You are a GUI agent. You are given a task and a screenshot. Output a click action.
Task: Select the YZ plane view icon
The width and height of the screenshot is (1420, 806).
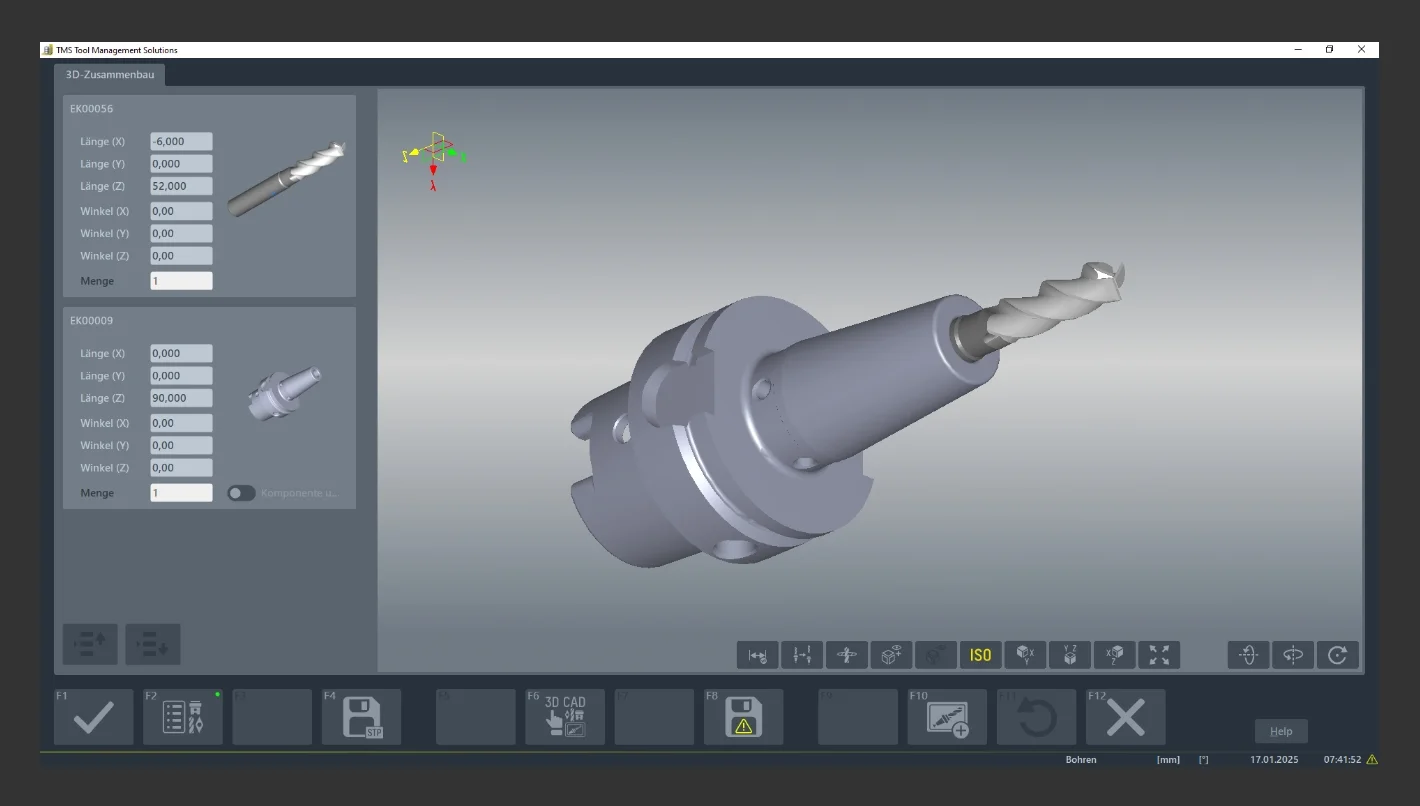(x=1070, y=655)
